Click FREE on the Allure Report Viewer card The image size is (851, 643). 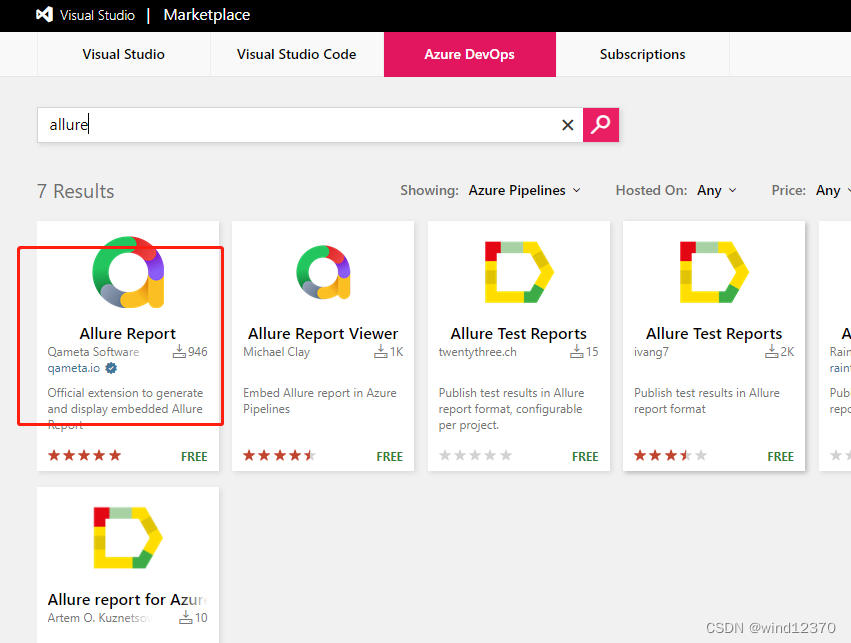click(390, 456)
